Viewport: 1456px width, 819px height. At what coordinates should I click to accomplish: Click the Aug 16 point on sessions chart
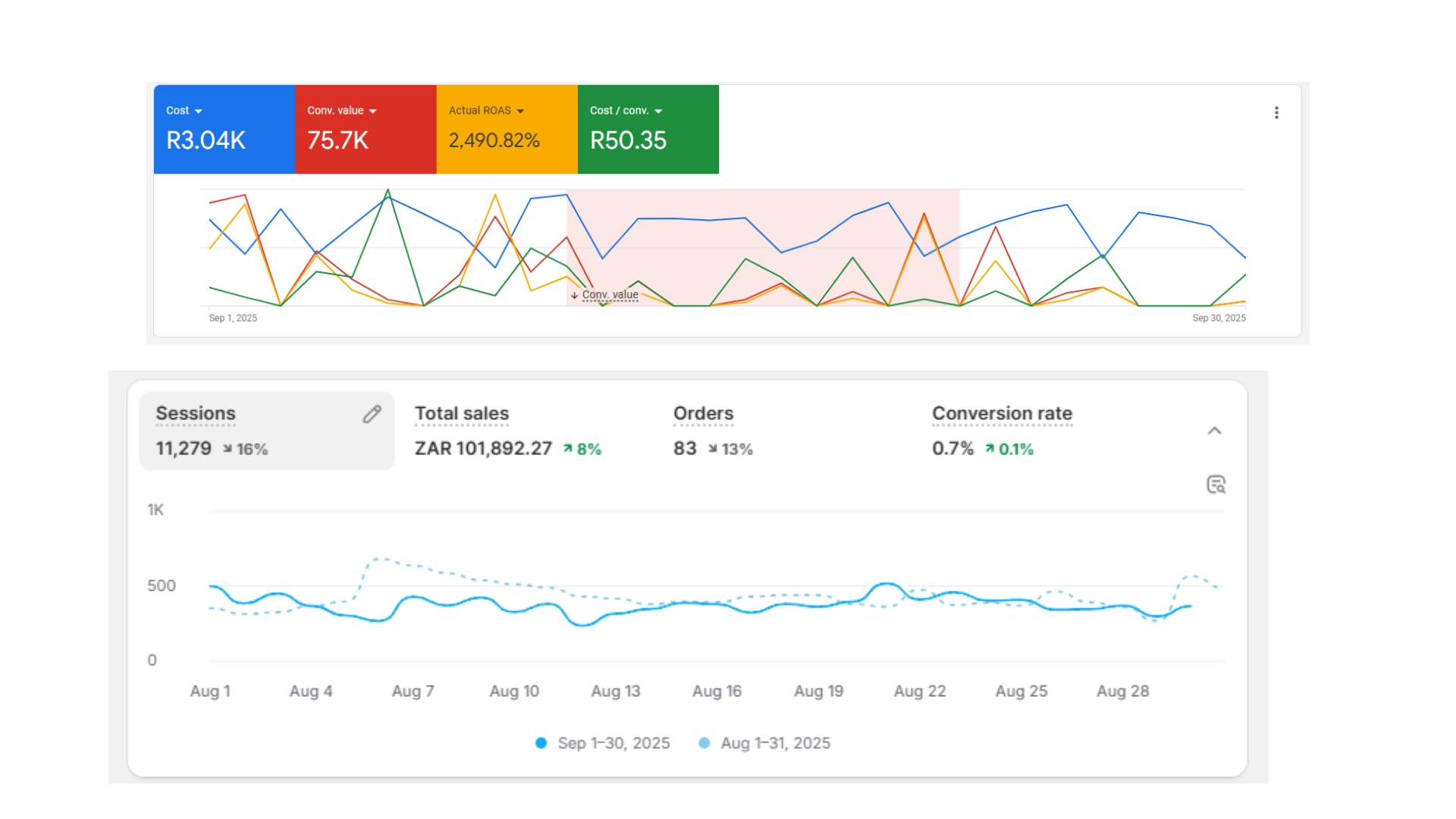click(x=717, y=604)
